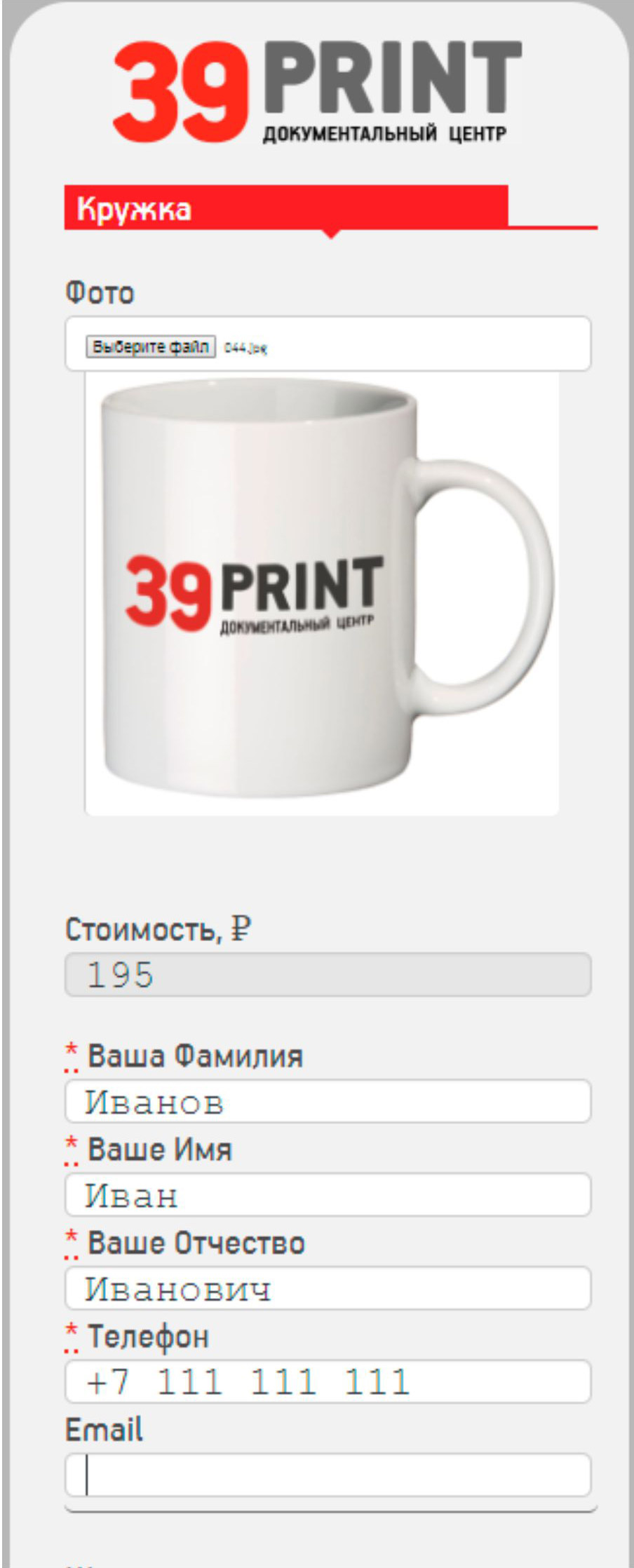Click the Выберите файл upload button
Viewport: 634px width, 1568px height.
pyautogui.click(x=151, y=346)
